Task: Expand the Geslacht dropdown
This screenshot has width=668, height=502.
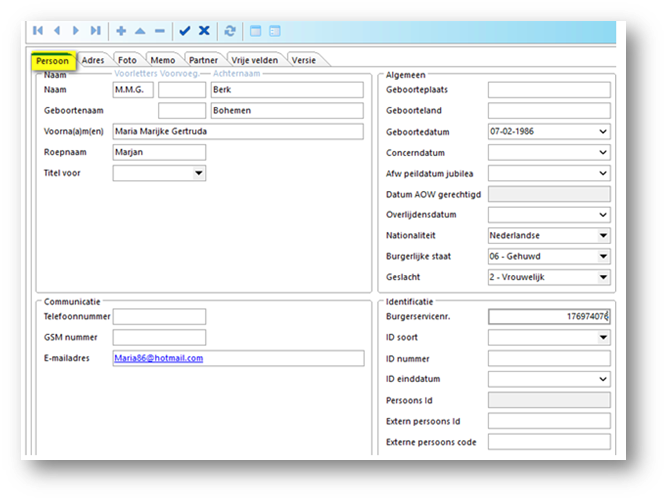Action: point(603,277)
